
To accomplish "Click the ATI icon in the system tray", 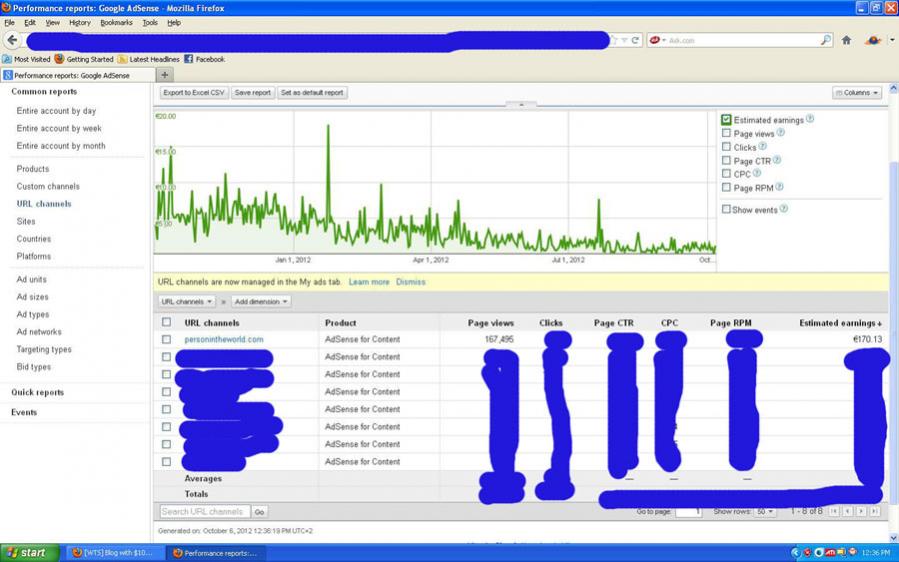I will (830, 553).
